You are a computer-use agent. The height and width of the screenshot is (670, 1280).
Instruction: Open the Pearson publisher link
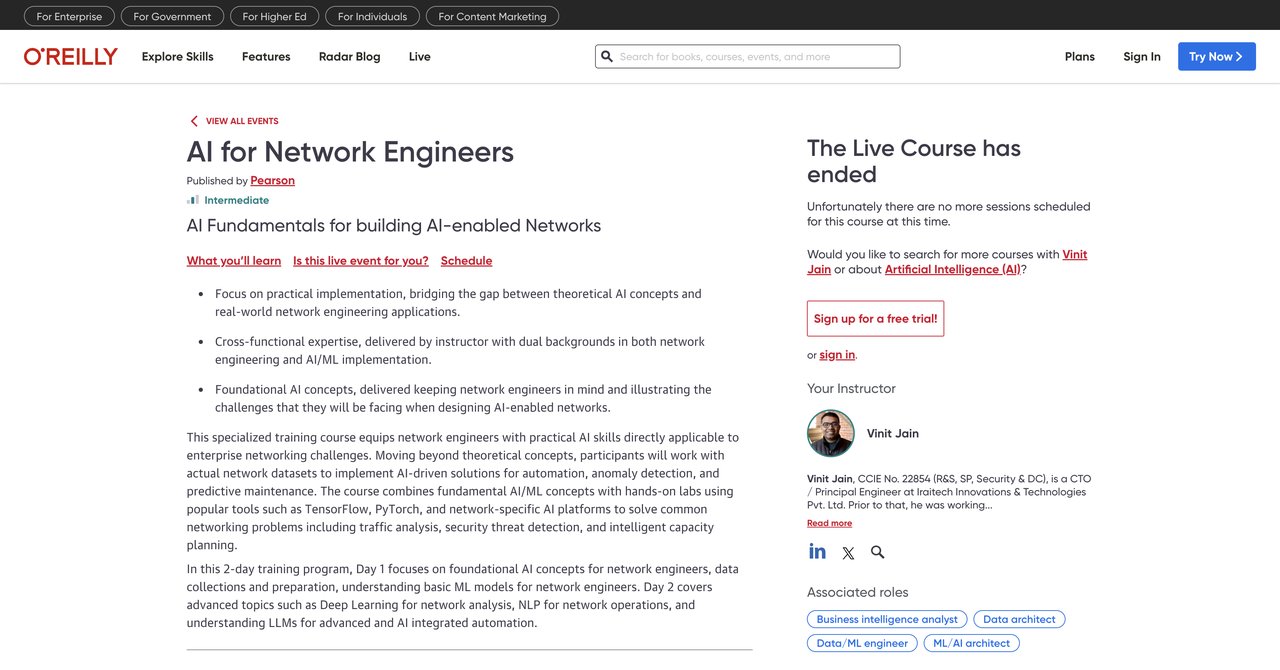(273, 181)
